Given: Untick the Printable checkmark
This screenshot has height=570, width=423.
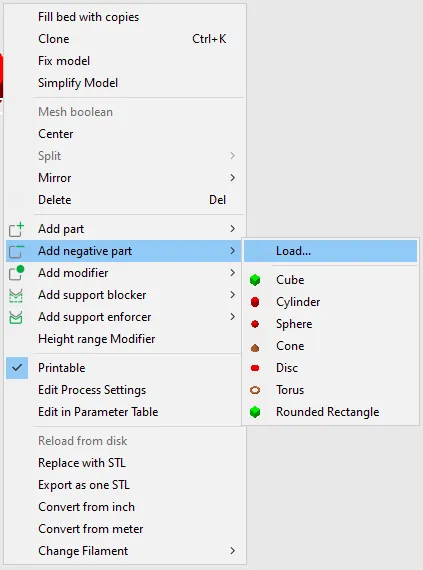Looking at the screenshot, I should pos(17,368).
